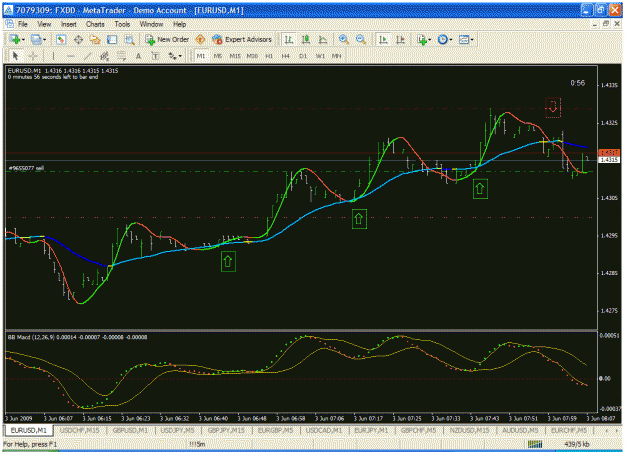Click the New Chart icon
Image resolution: width=625 pixels, height=452 pixels.
pos(15,39)
